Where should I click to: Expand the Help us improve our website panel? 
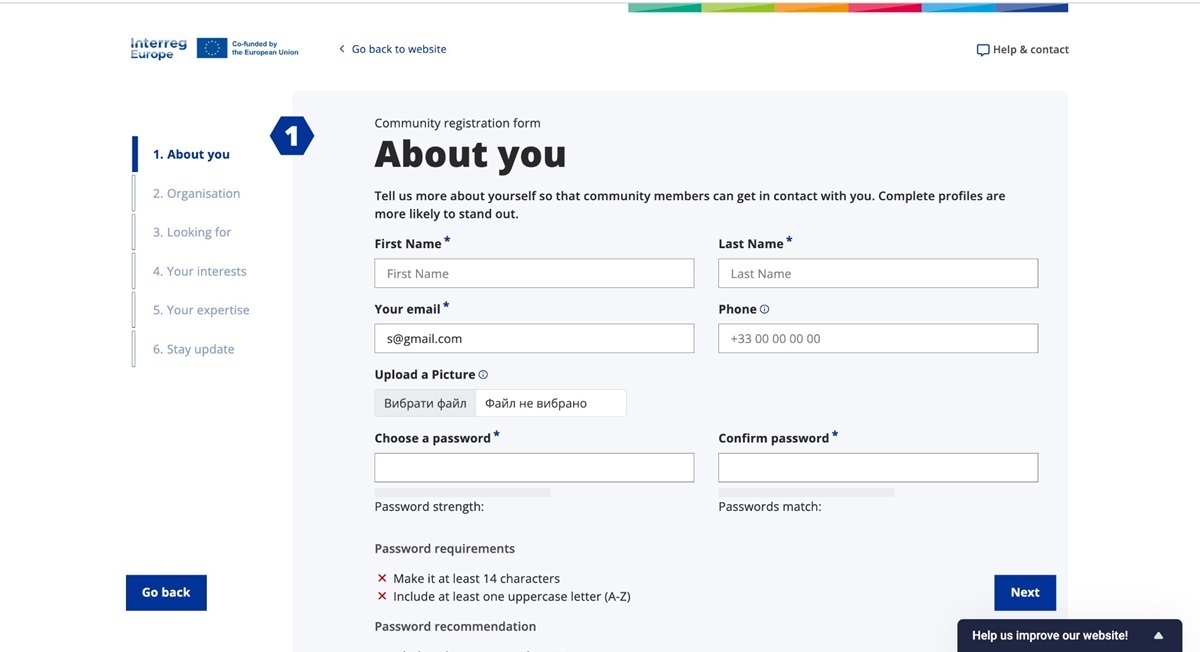click(x=1158, y=636)
